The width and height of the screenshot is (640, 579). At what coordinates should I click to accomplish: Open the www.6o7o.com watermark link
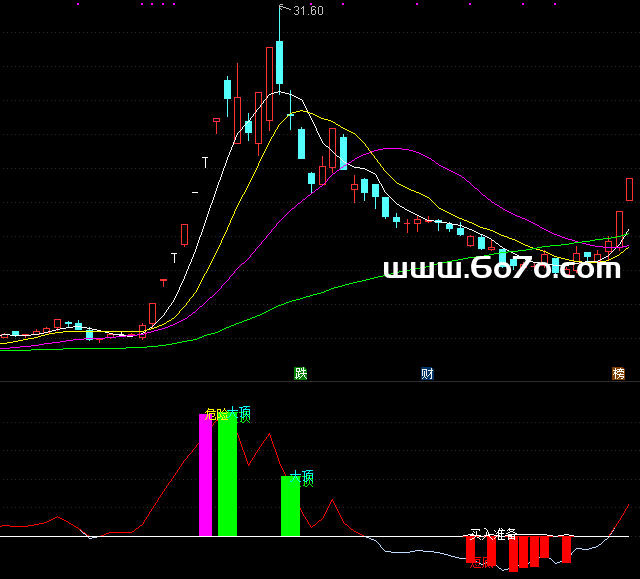coord(502,269)
